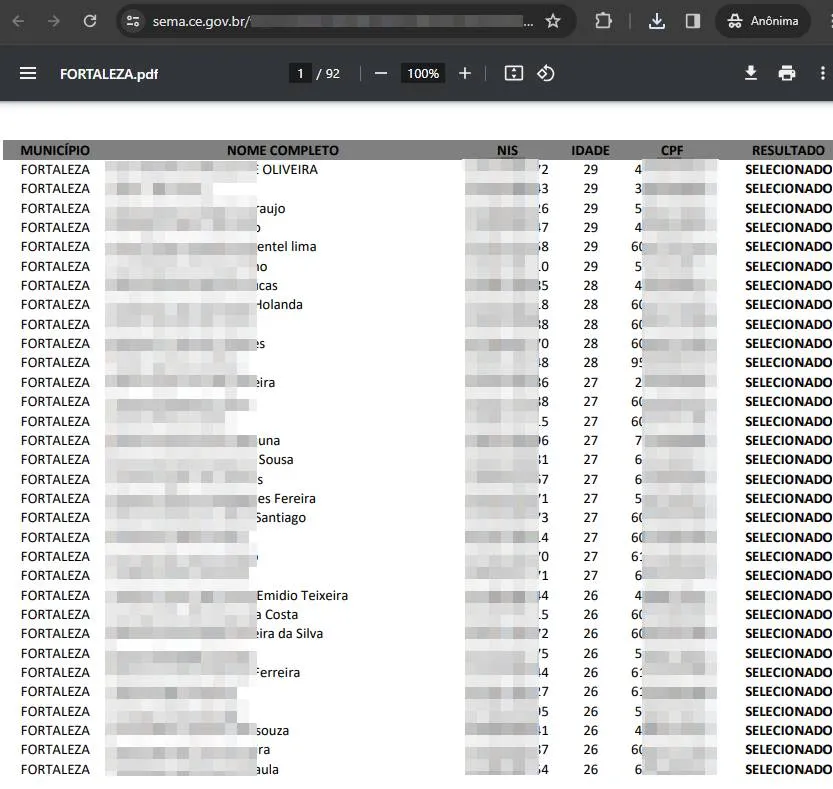Open the browser extensions puzzle icon
Screen dimensions: 833x789
(x=604, y=21)
